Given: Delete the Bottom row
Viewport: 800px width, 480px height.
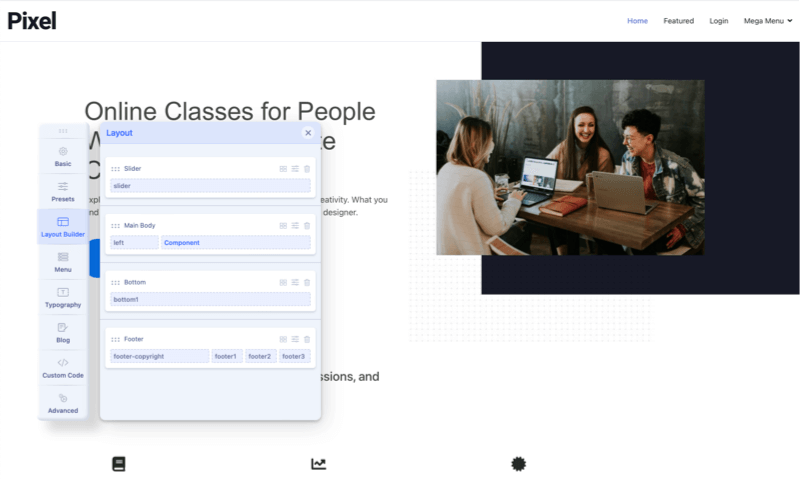Looking at the screenshot, I should pyautogui.click(x=307, y=283).
